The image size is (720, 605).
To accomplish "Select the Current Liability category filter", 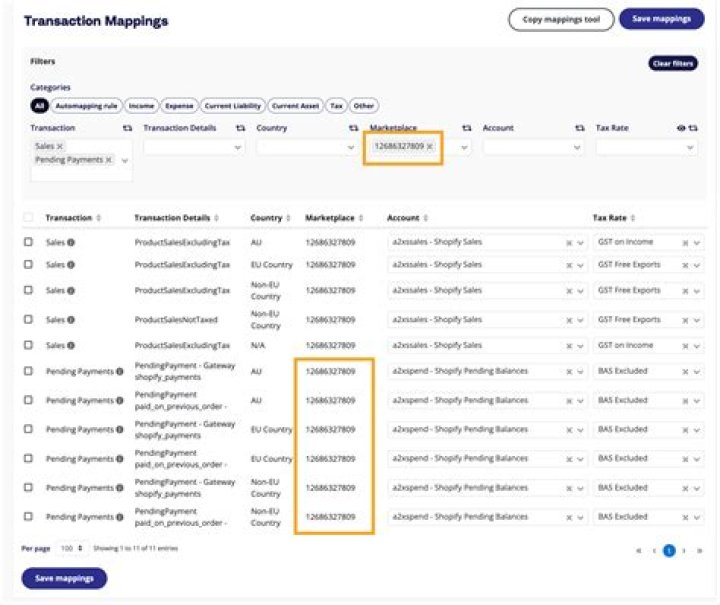I will (232, 105).
